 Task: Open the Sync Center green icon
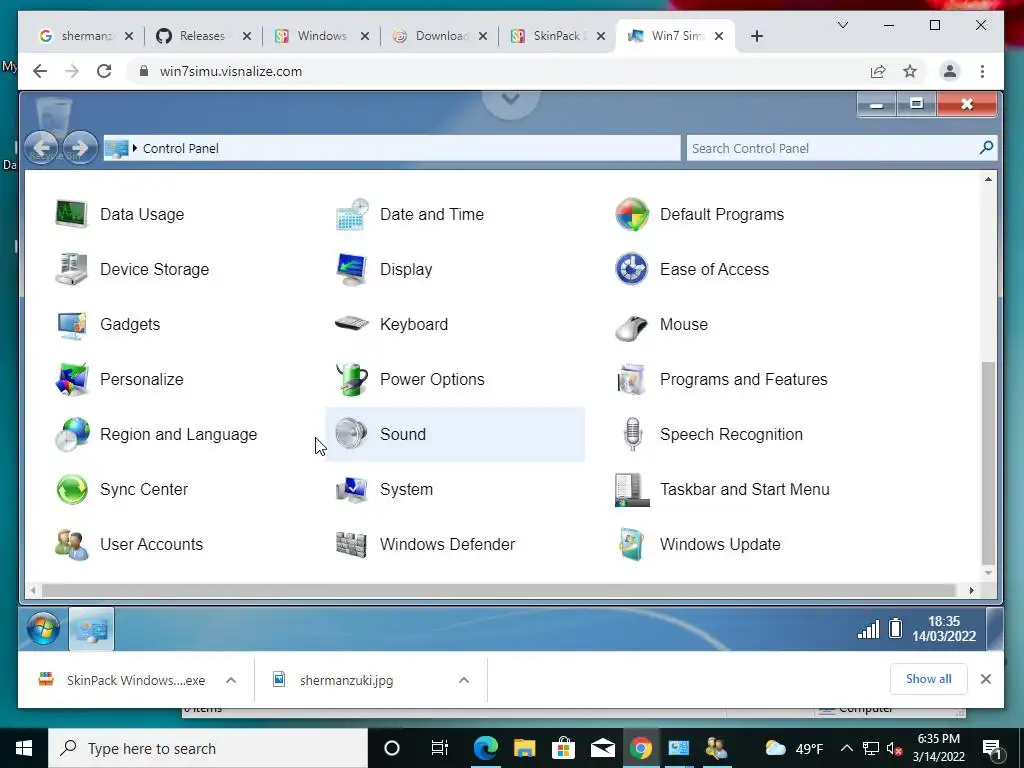pos(71,489)
